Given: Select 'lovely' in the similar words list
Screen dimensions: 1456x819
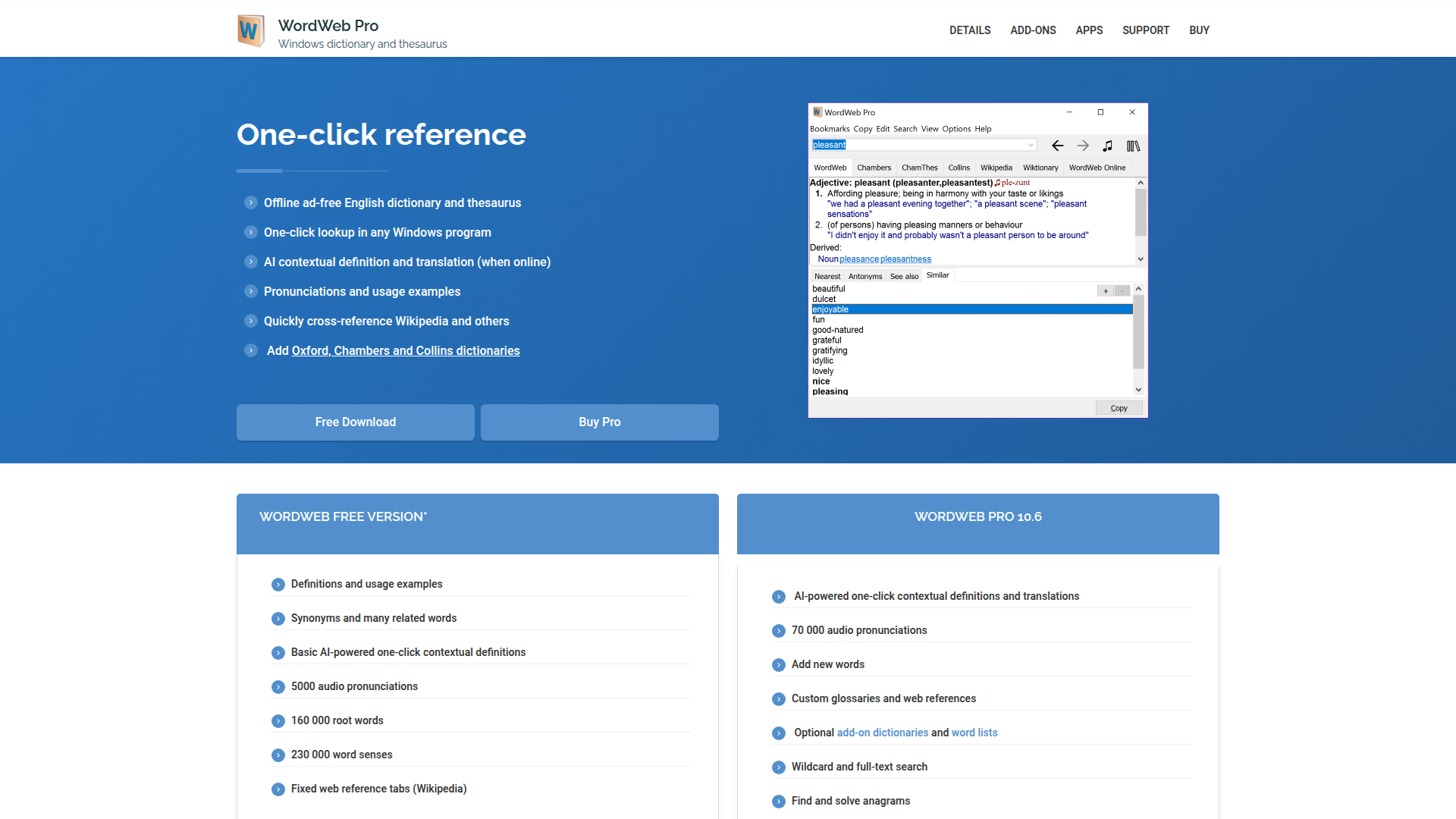Looking at the screenshot, I should coord(822,371).
